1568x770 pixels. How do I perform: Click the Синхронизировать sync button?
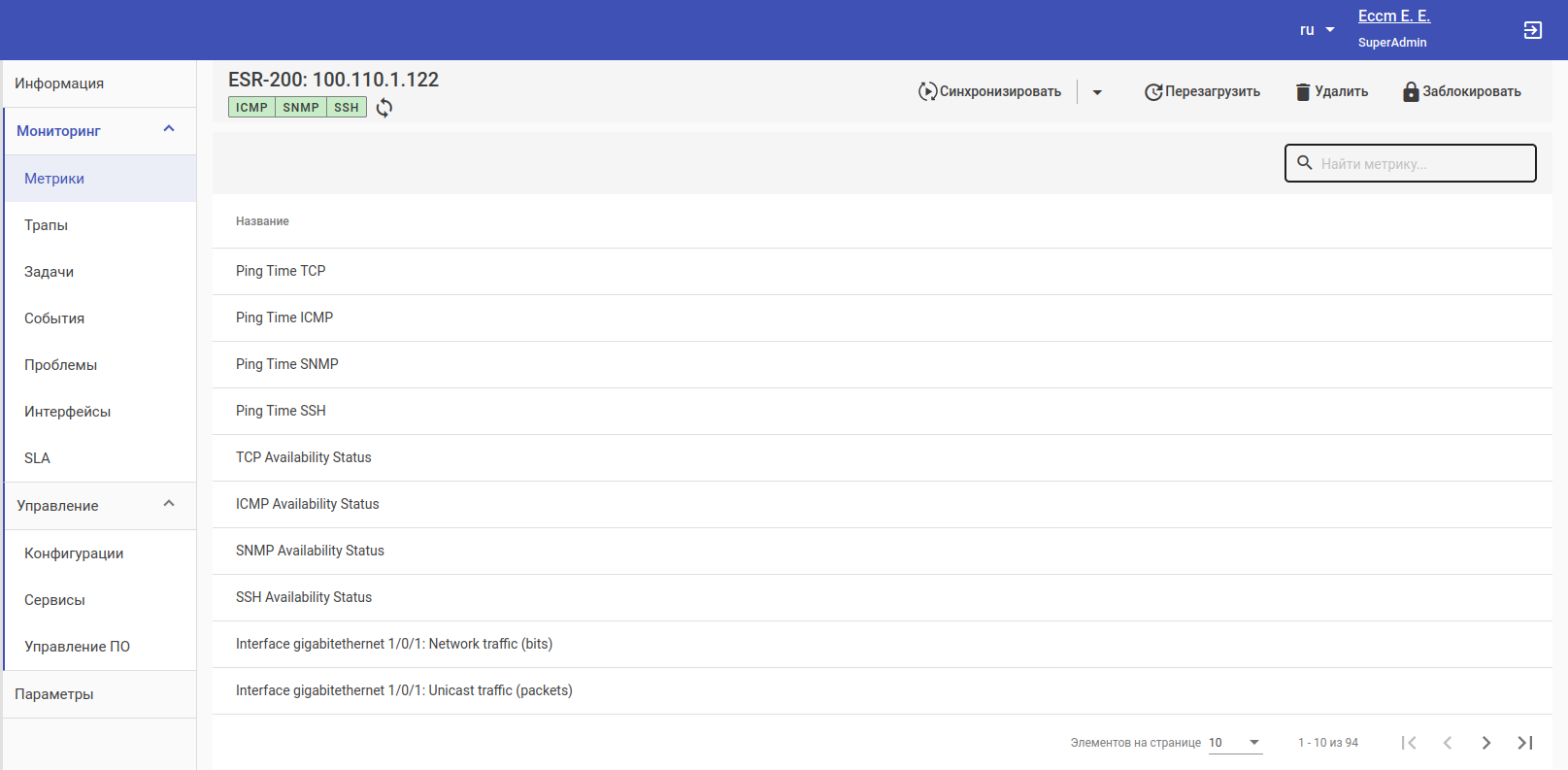tap(990, 92)
